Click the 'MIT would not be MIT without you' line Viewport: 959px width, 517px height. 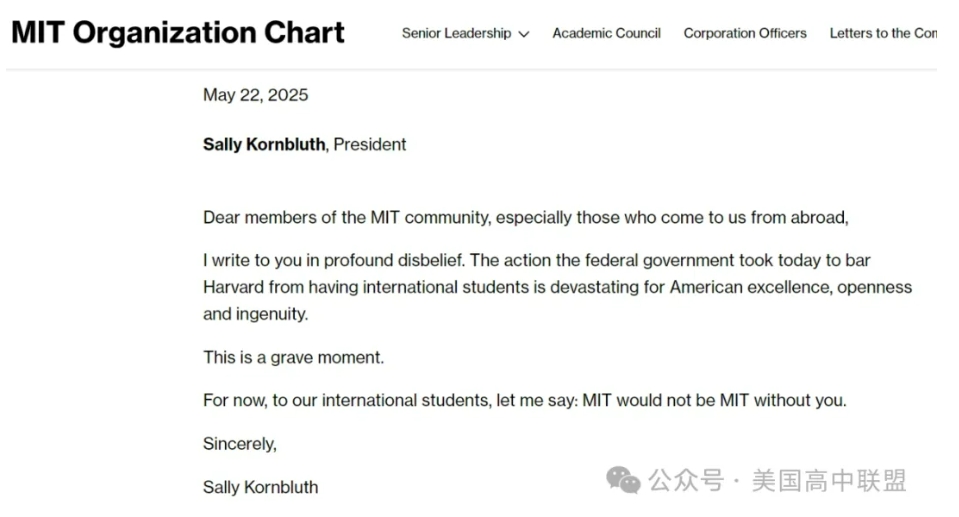click(525, 401)
